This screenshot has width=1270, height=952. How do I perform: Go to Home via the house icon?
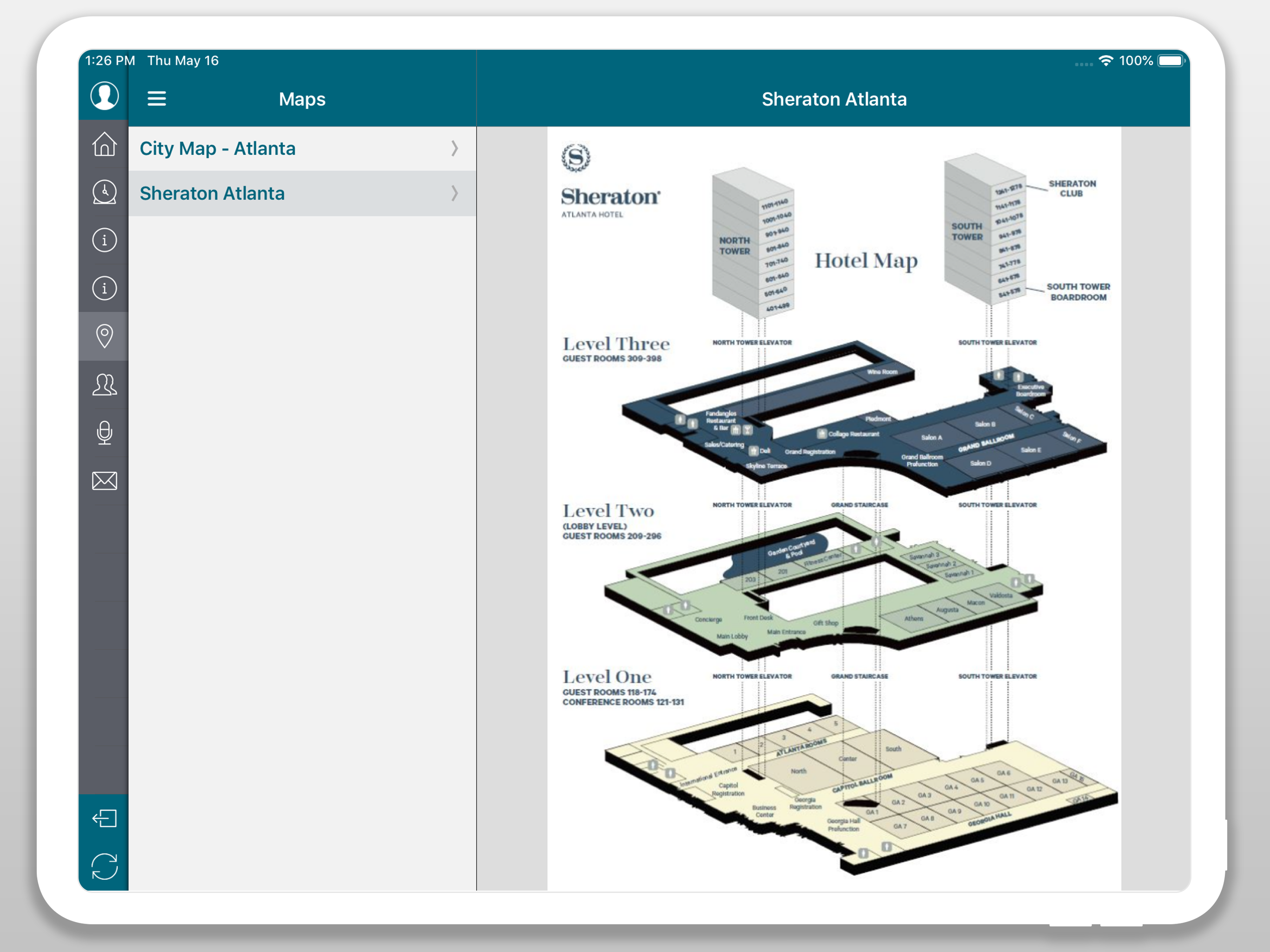(105, 144)
